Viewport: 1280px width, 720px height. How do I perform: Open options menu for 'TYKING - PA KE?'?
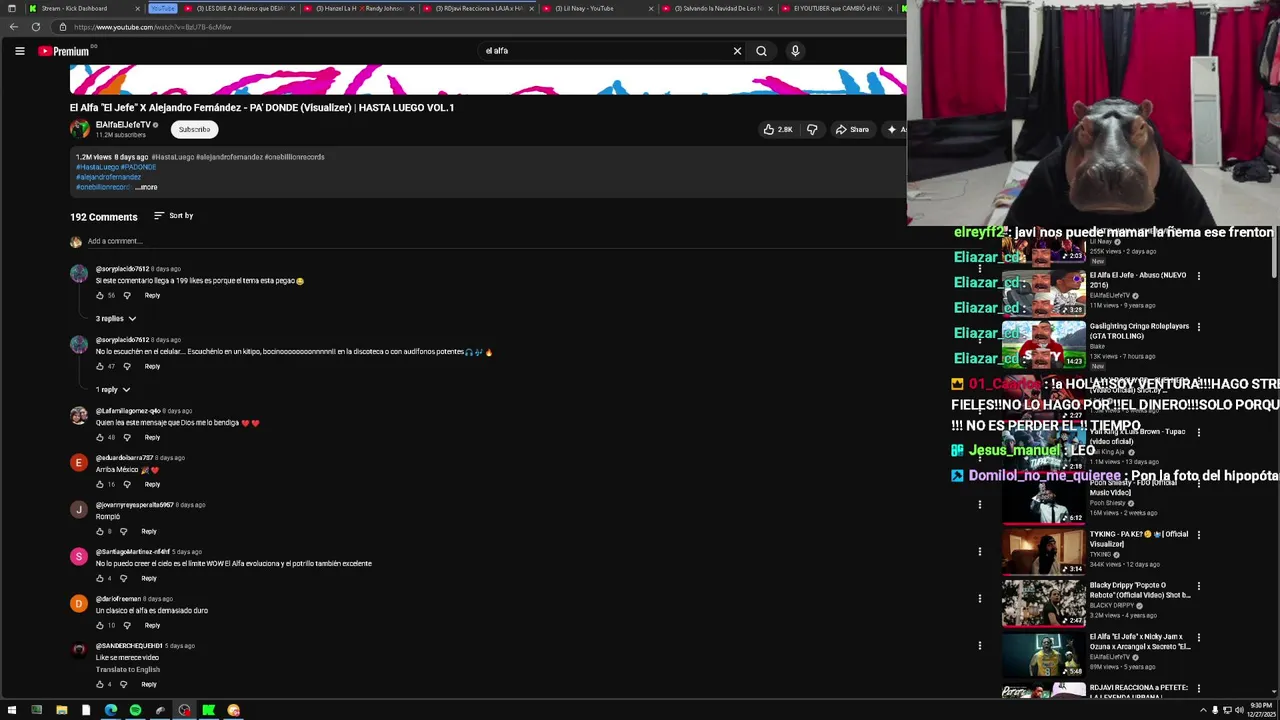pyautogui.click(x=1198, y=535)
